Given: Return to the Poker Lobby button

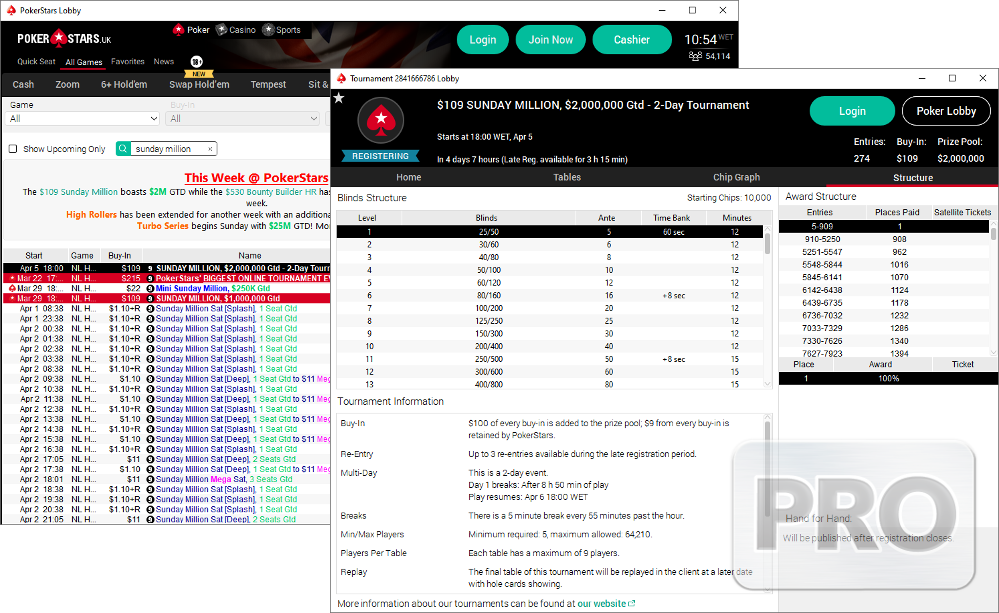Looking at the screenshot, I should tap(946, 111).
